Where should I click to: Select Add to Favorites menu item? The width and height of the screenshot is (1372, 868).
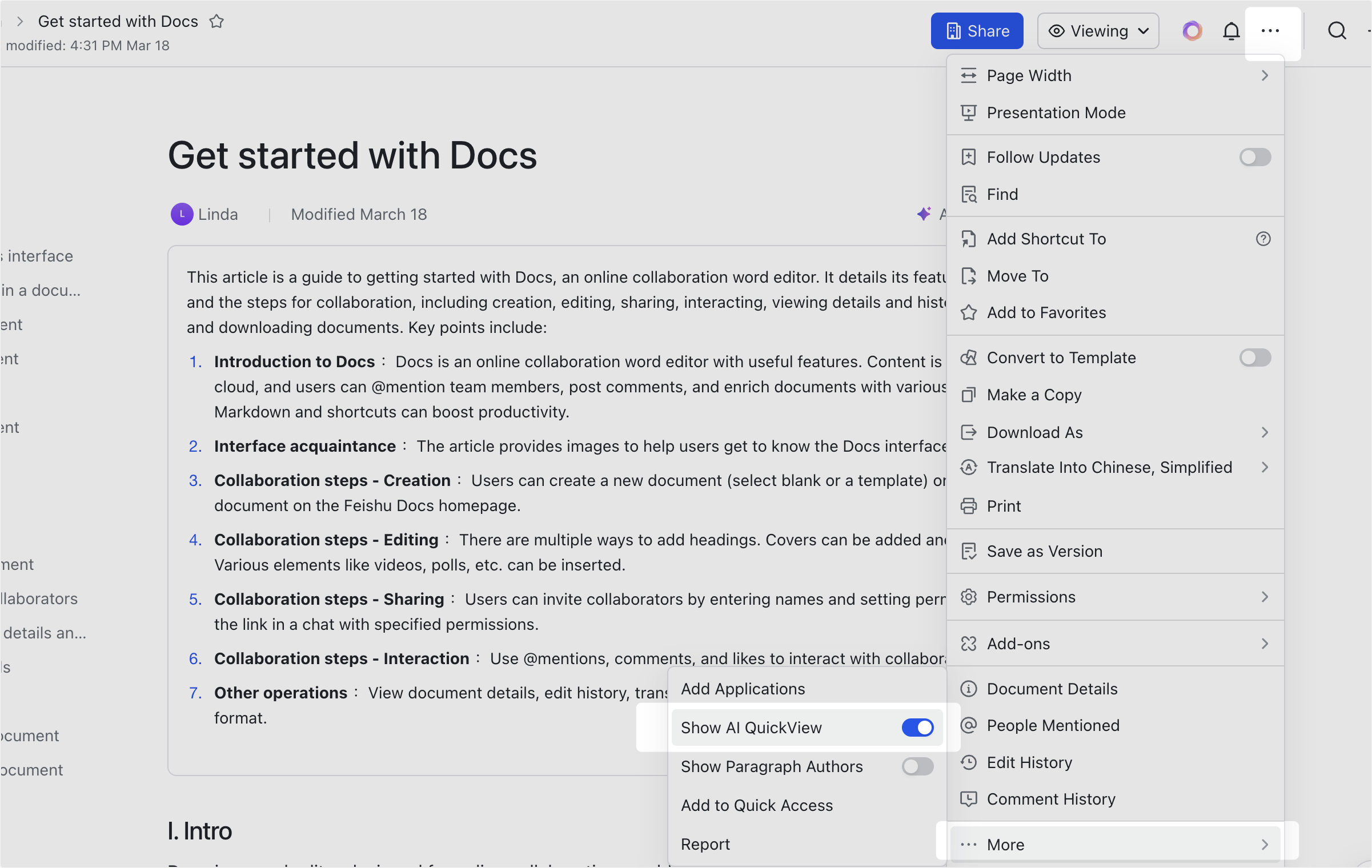click(1115, 312)
